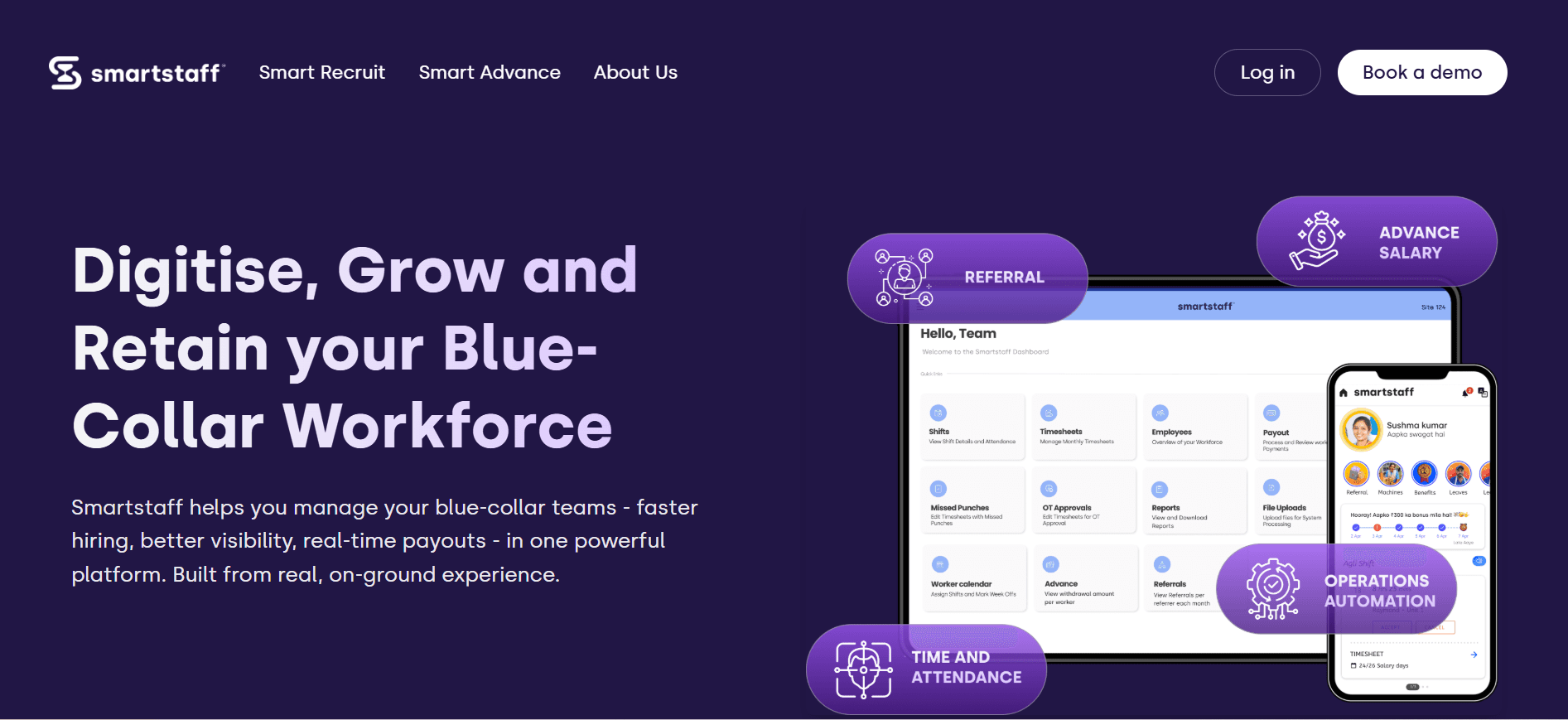The width and height of the screenshot is (1568, 720).
Task: Open the Smart Advance menu item
Action: coord(490,73)
